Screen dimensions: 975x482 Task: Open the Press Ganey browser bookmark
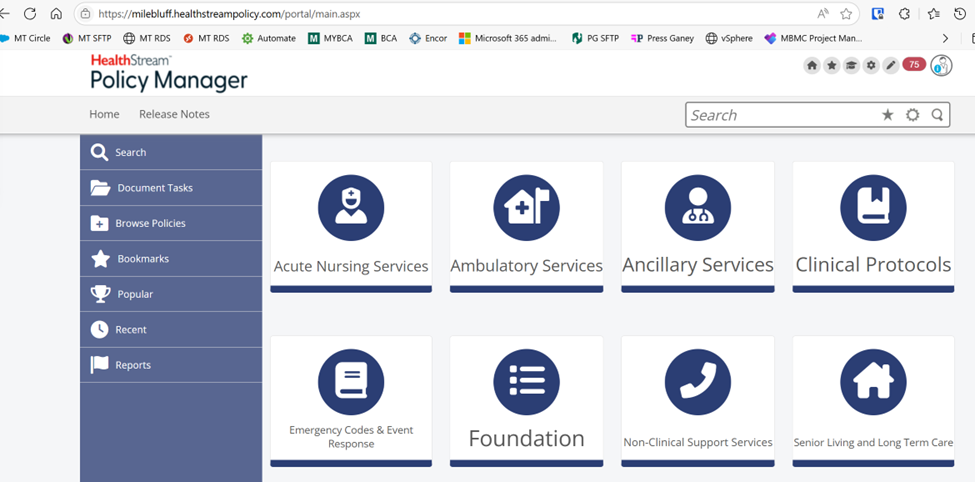pyautogui.click(x=662, y=38)
